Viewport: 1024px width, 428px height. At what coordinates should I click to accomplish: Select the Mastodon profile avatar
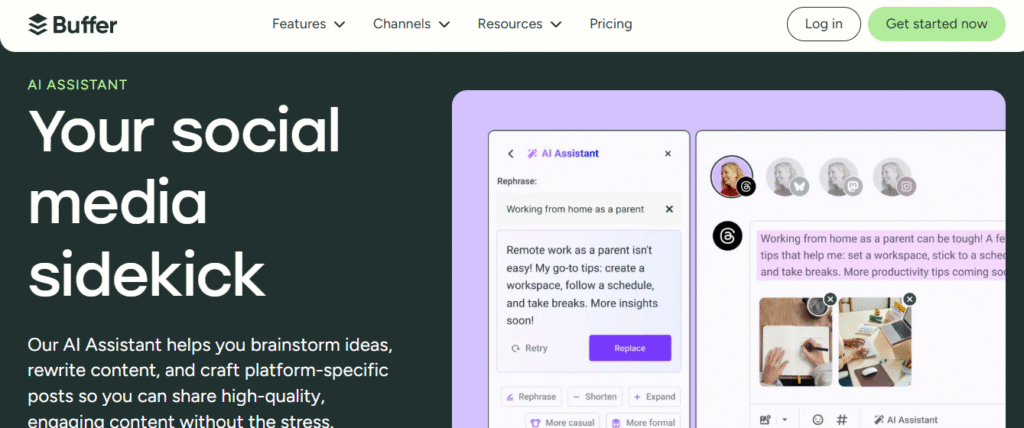tap(840, 176)
